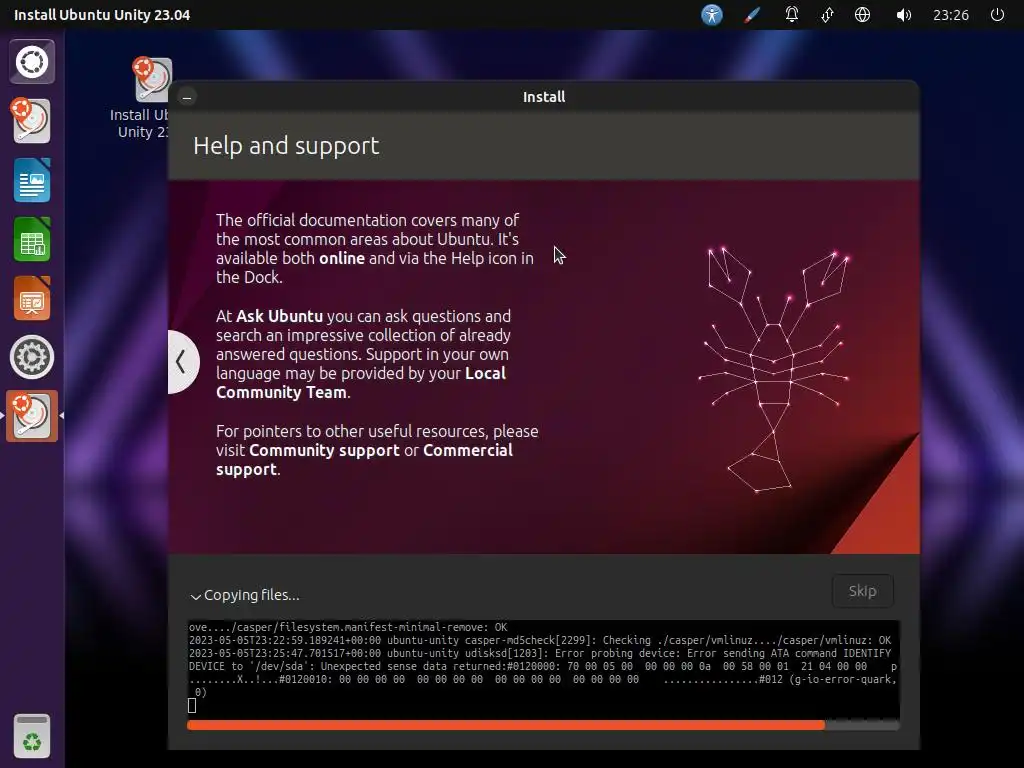Viewport: 1024px width, 768px height.
Task: Open notifications bell indicator
Action: click(792, 14)
